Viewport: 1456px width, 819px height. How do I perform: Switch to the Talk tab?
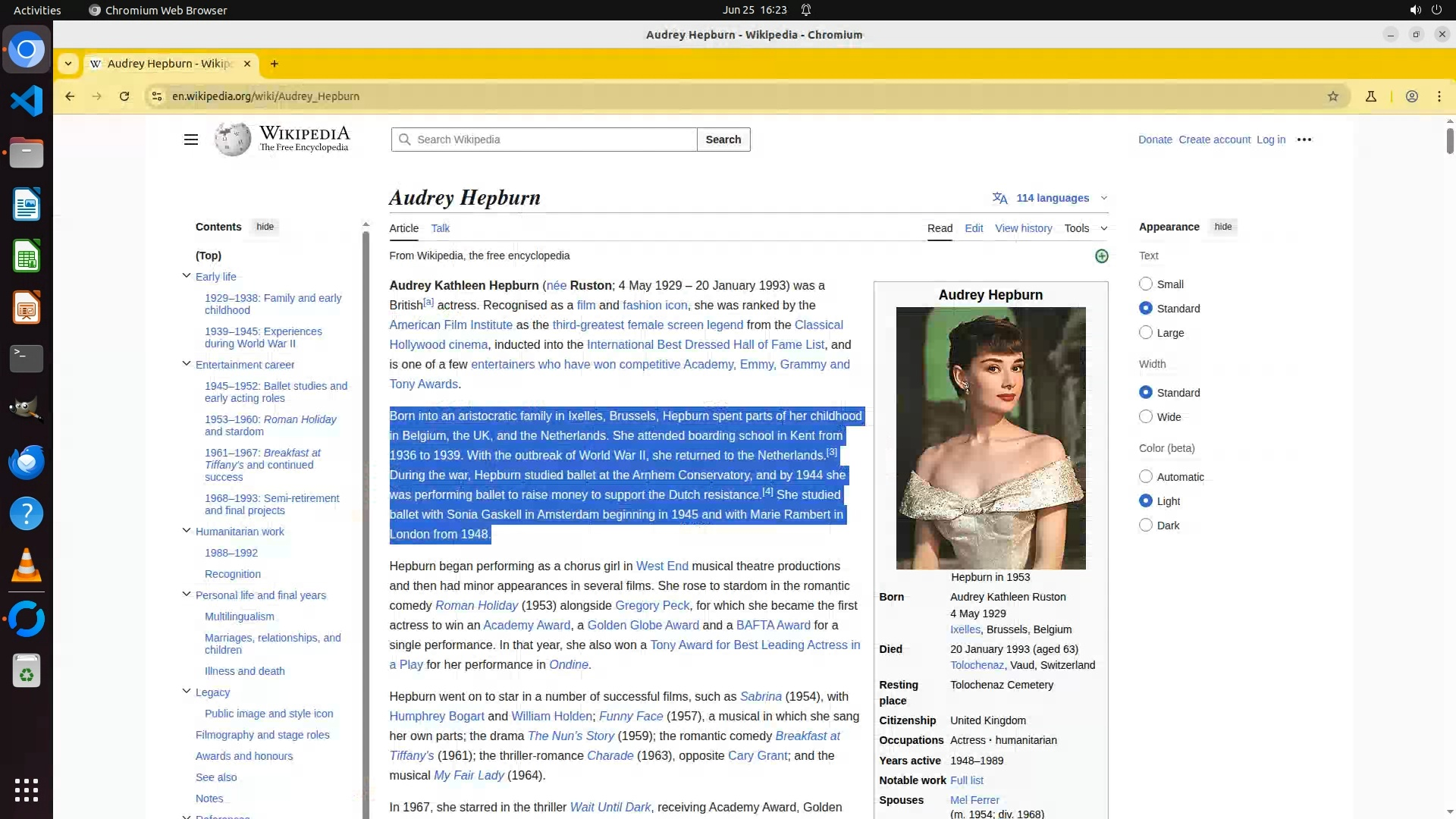[440, 228]
